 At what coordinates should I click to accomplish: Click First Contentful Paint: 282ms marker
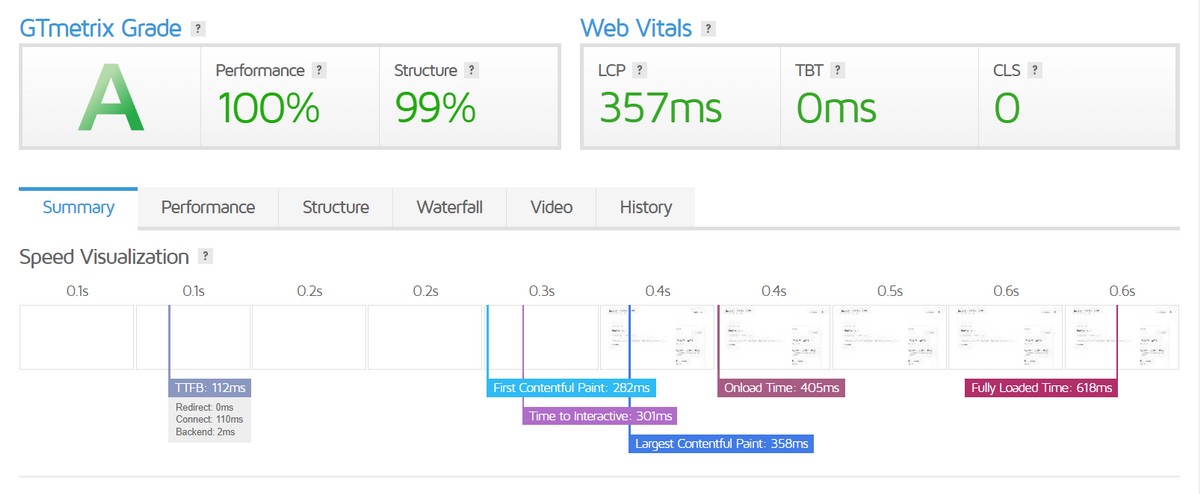click(571, 387)
